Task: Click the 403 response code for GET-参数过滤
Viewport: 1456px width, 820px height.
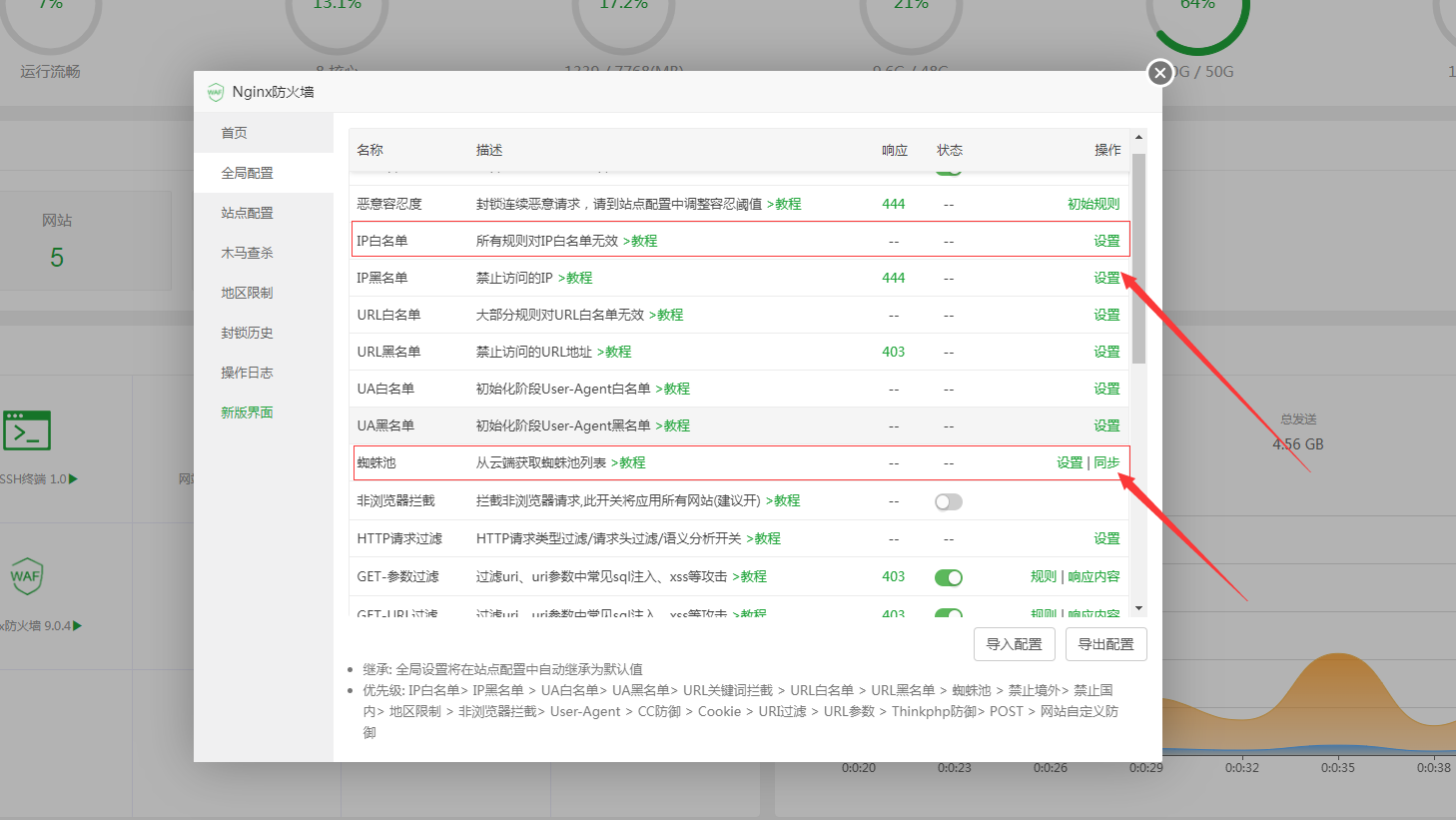Action: click(893, 576)
